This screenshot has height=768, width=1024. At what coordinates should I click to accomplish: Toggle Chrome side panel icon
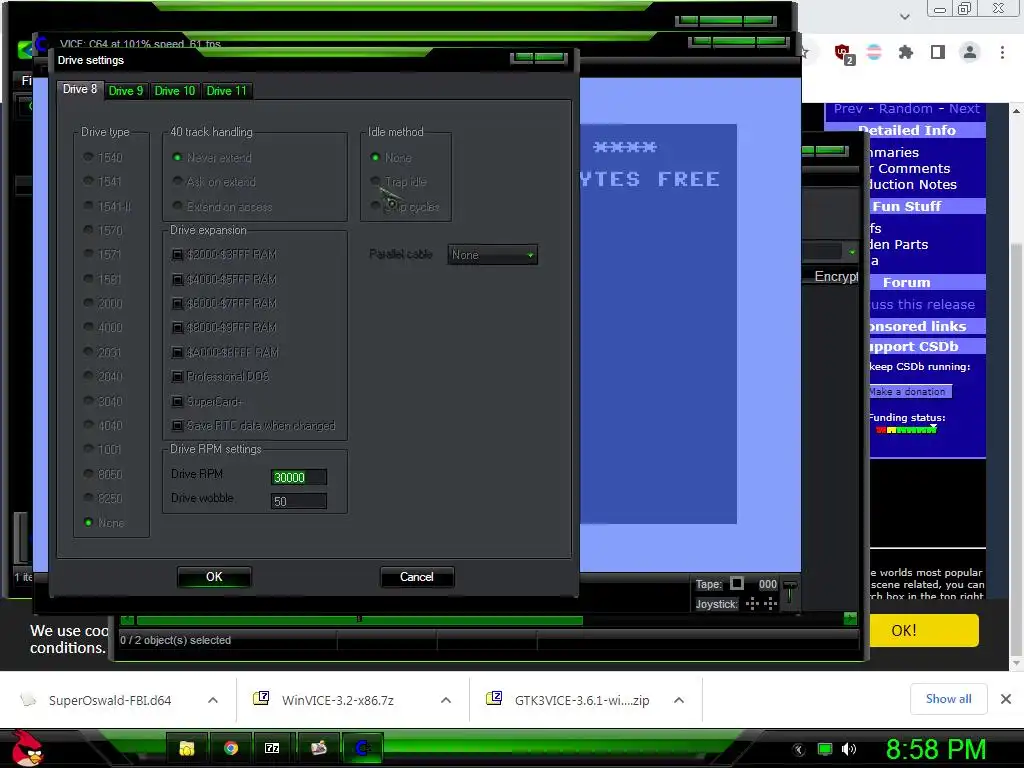(x=938, y=52)
